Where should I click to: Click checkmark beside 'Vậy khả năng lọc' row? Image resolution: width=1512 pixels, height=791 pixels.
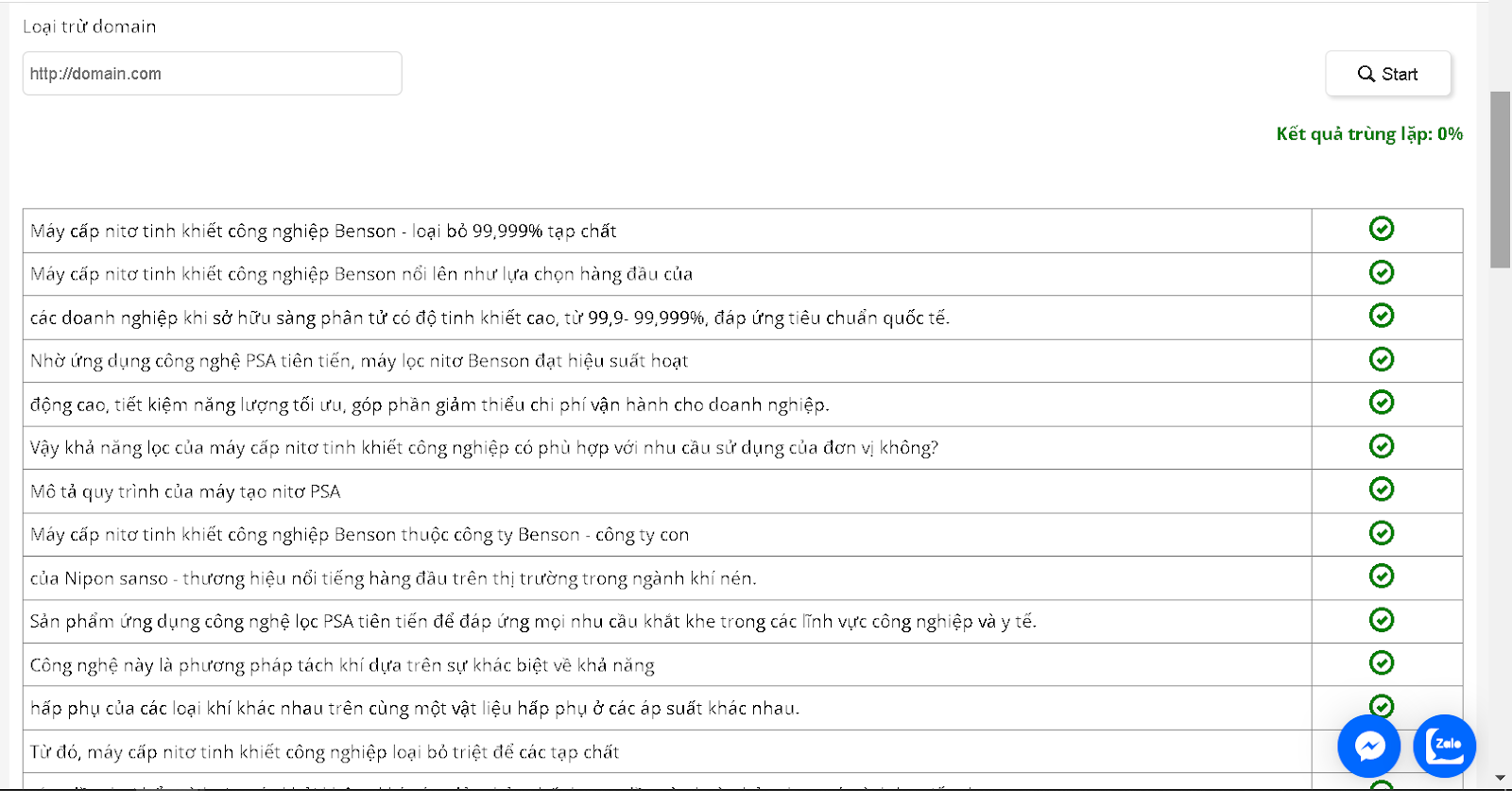tap(1382, 446)
